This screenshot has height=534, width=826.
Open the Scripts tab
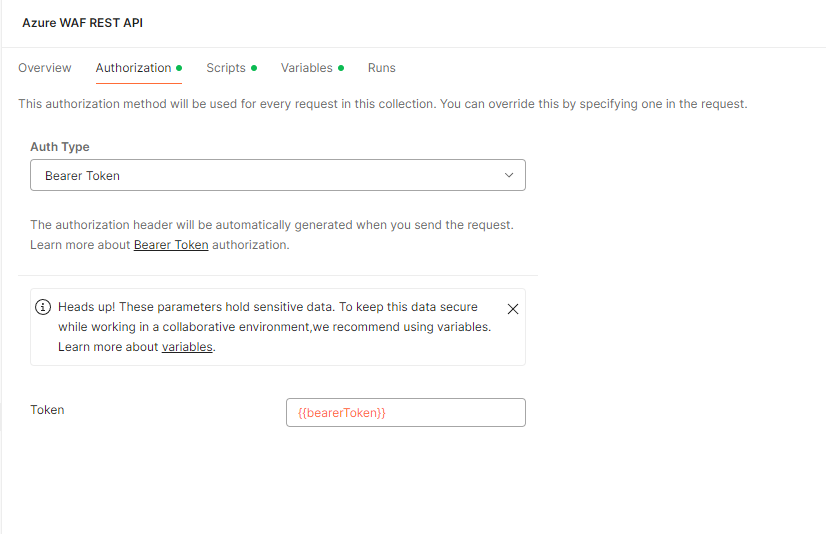(226, 68)
